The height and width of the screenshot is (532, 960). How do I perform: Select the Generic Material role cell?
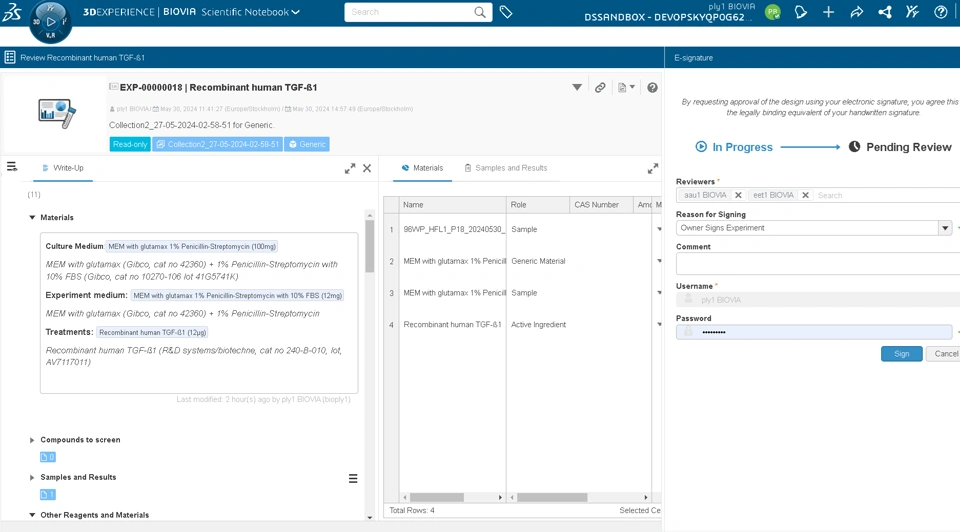538,261
